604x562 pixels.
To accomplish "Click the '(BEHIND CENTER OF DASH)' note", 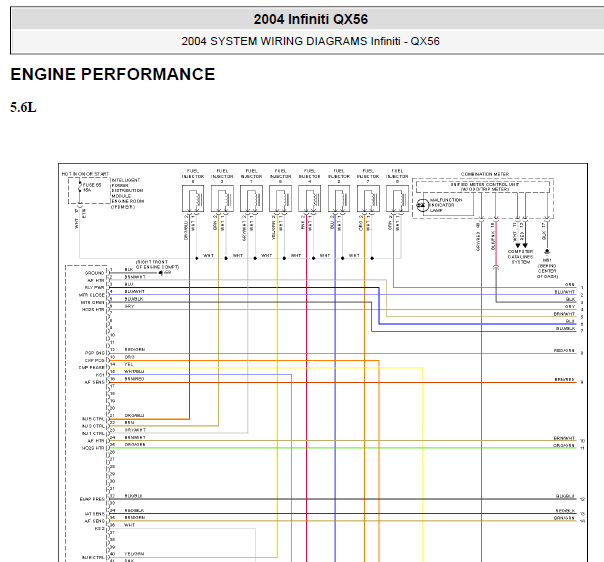I will pos(547,271).
